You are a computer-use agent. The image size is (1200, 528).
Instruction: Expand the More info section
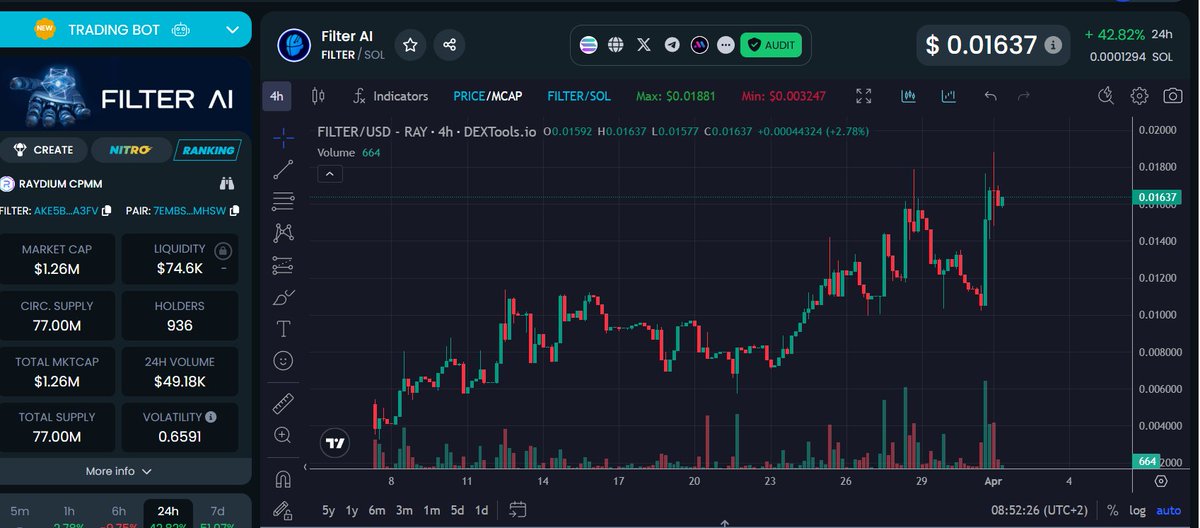[x=119, y=471]
